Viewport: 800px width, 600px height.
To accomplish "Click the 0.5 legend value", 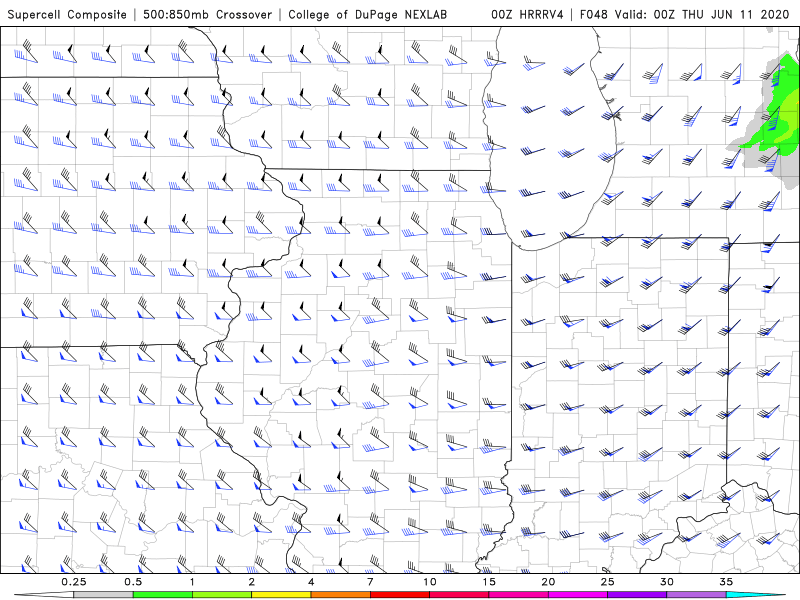I will point(133,582).
